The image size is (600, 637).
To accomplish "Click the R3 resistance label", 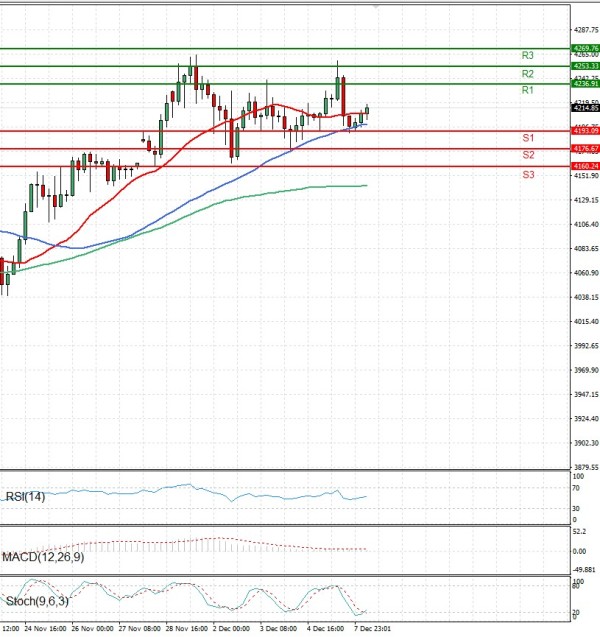I will click(x=527, y=56).
